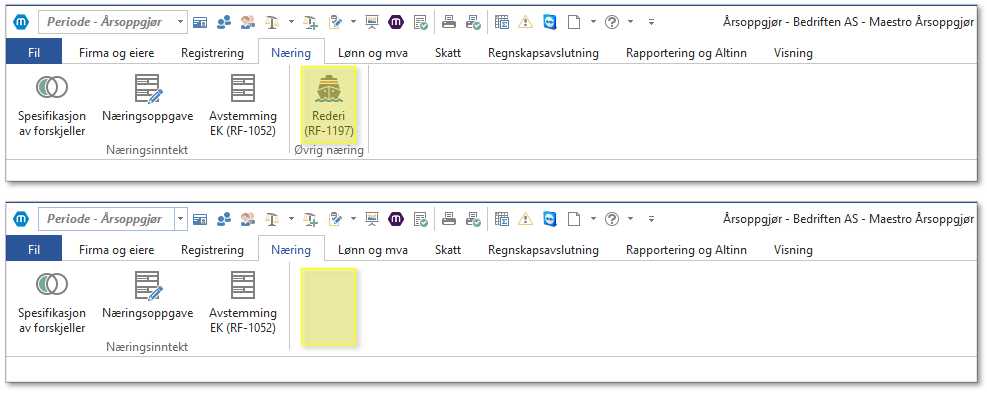
Task: Expand Periode - Årsoppgjør dropdown, lower window
Action: point(181,219)
